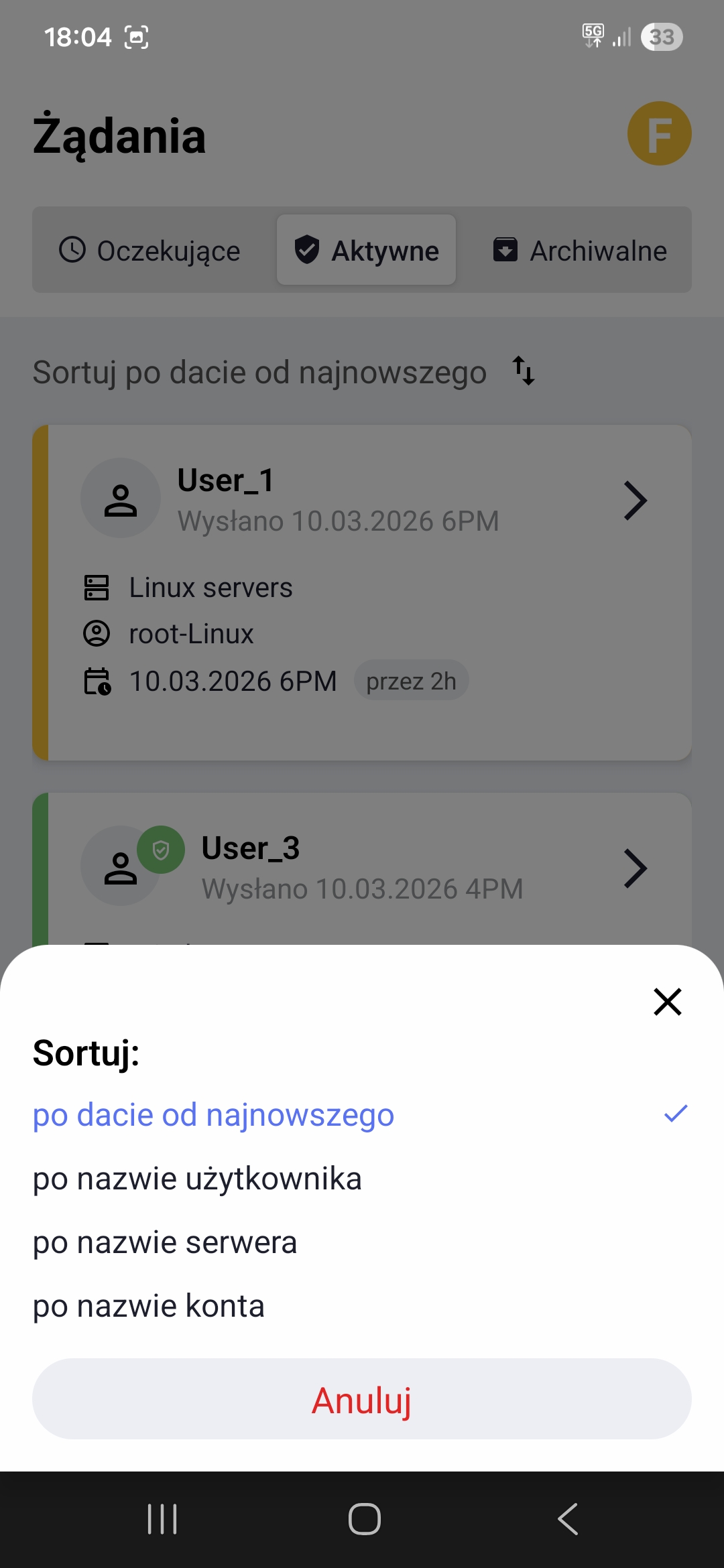The image size is (724, 1568).
Task: Tap the Anuluj button
Action: (362, 1398)
